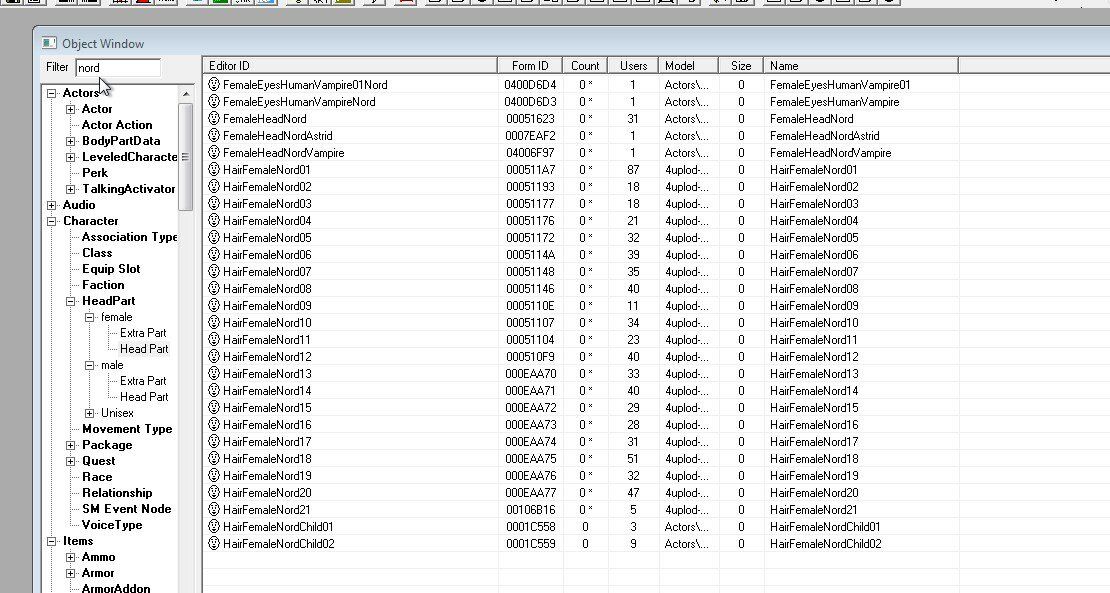Select Actor Action in the tree
This screenshot has height=593, width=1110.
coord(117,125)
